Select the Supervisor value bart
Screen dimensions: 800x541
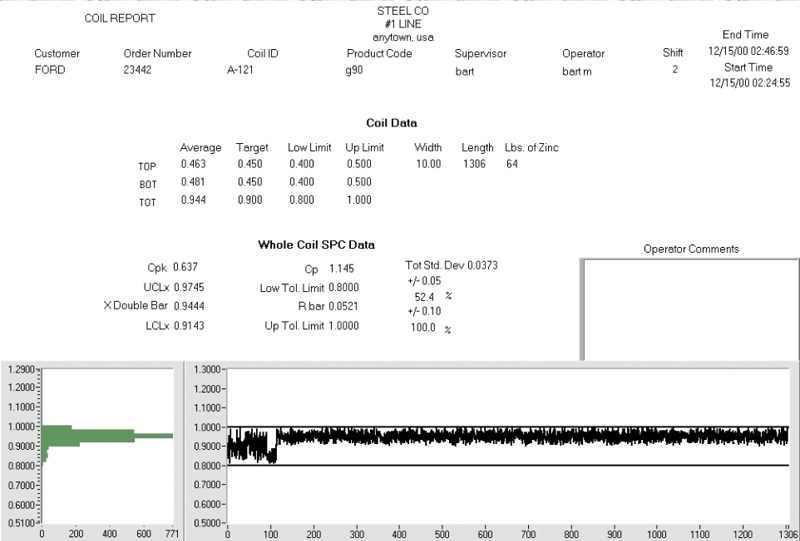point(465,72)
